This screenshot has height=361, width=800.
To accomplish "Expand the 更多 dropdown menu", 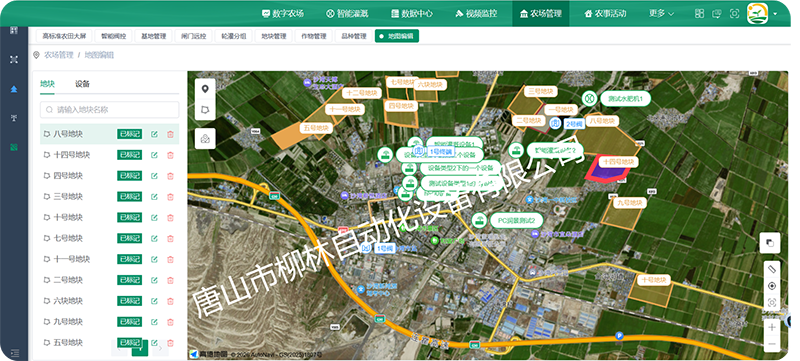I will pyautogui.click(x=661, y=14).
